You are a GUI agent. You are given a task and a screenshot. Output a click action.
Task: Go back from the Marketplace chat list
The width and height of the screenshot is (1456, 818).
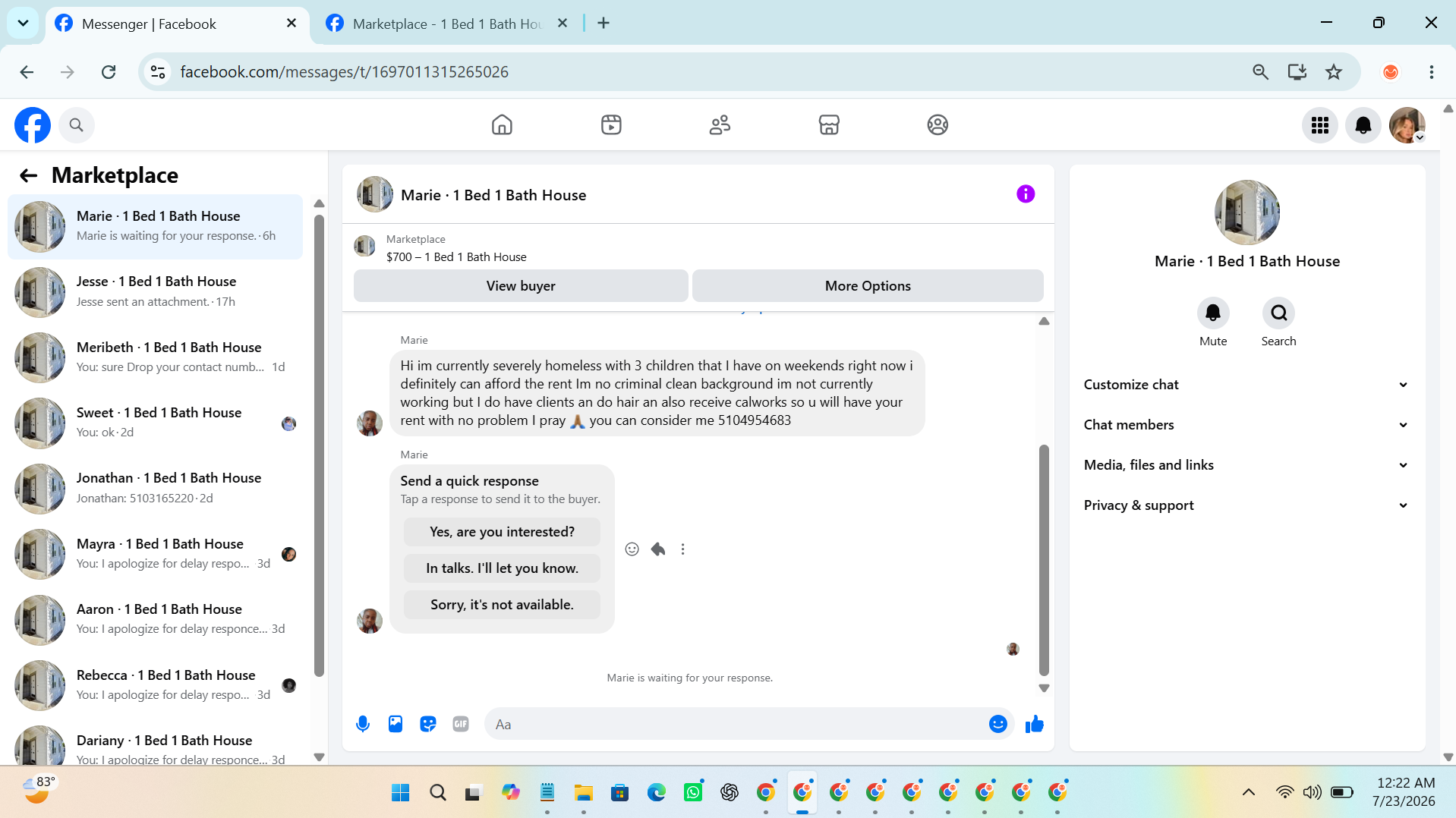pyautogui.click(x=29, y=176)
